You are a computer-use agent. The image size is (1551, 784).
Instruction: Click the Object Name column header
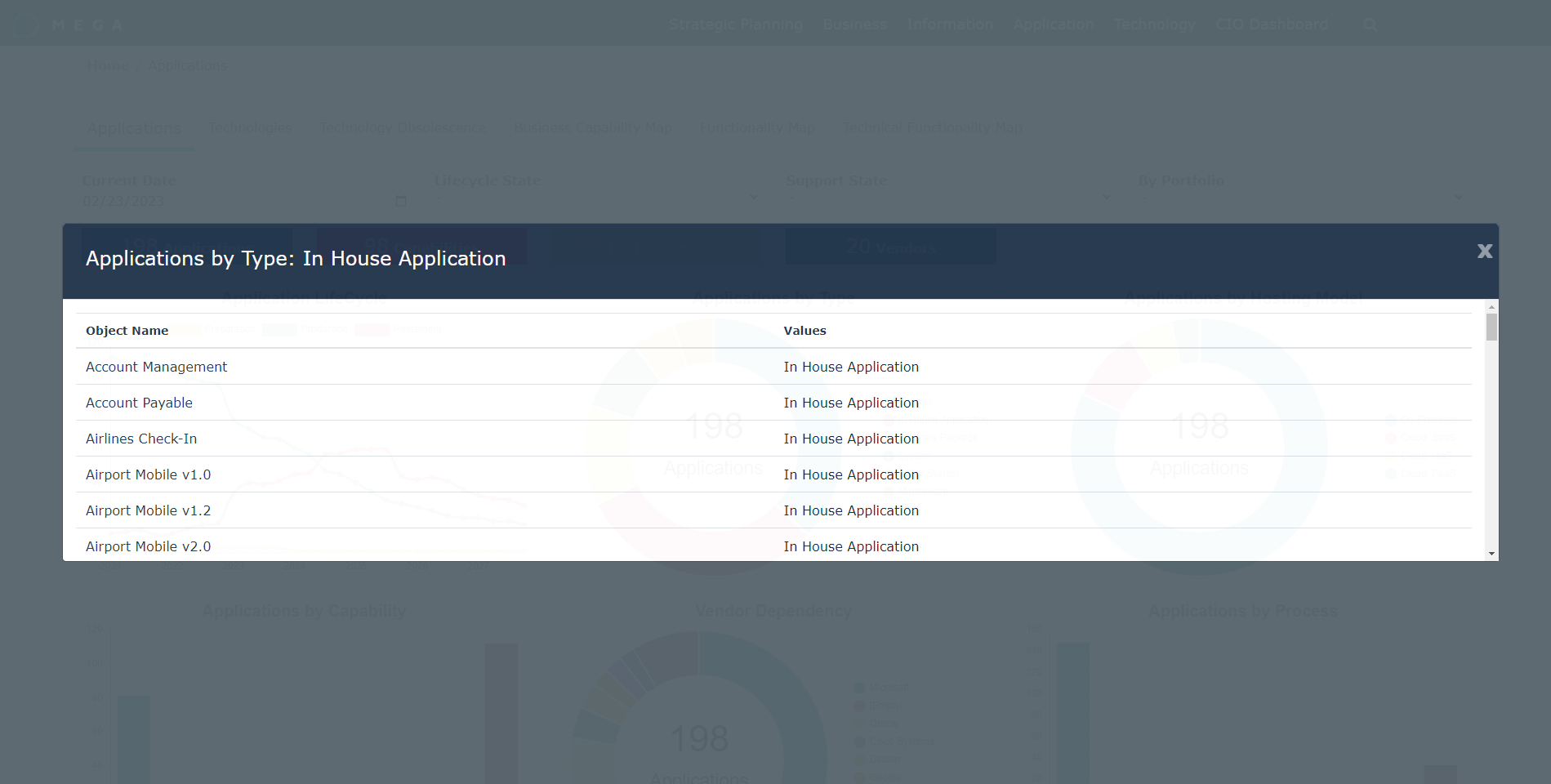127,331
